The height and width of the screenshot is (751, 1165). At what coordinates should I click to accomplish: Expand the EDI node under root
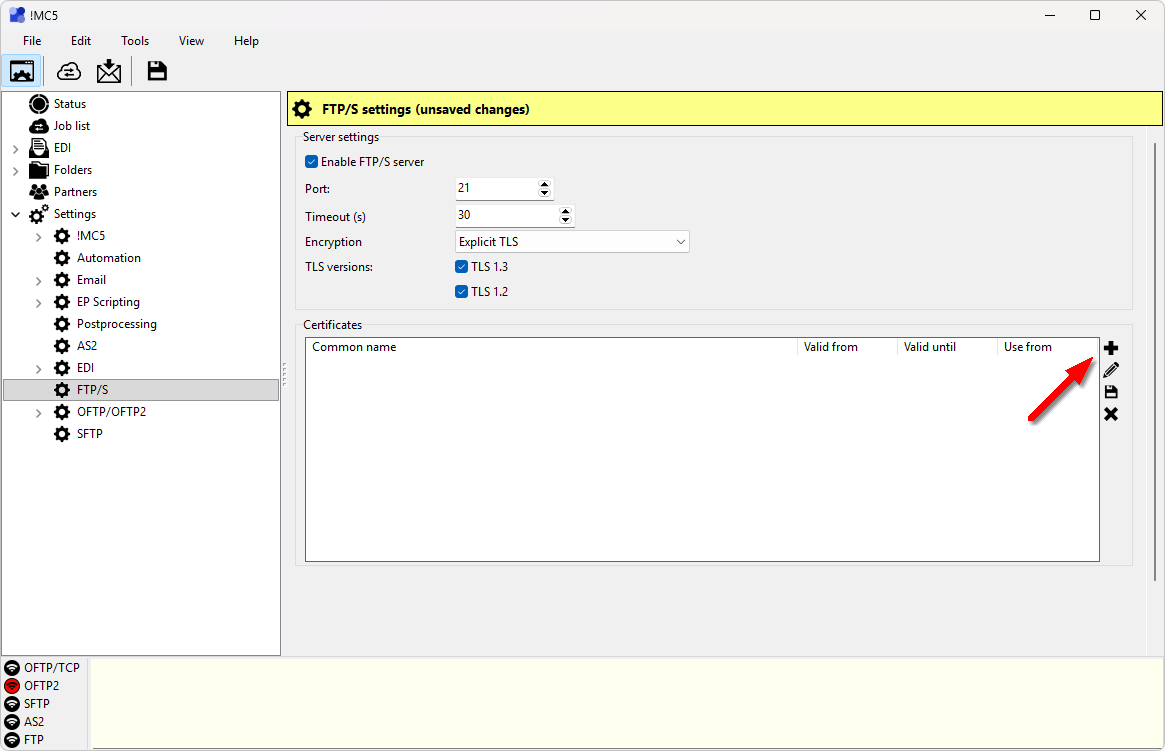(16, 149)
